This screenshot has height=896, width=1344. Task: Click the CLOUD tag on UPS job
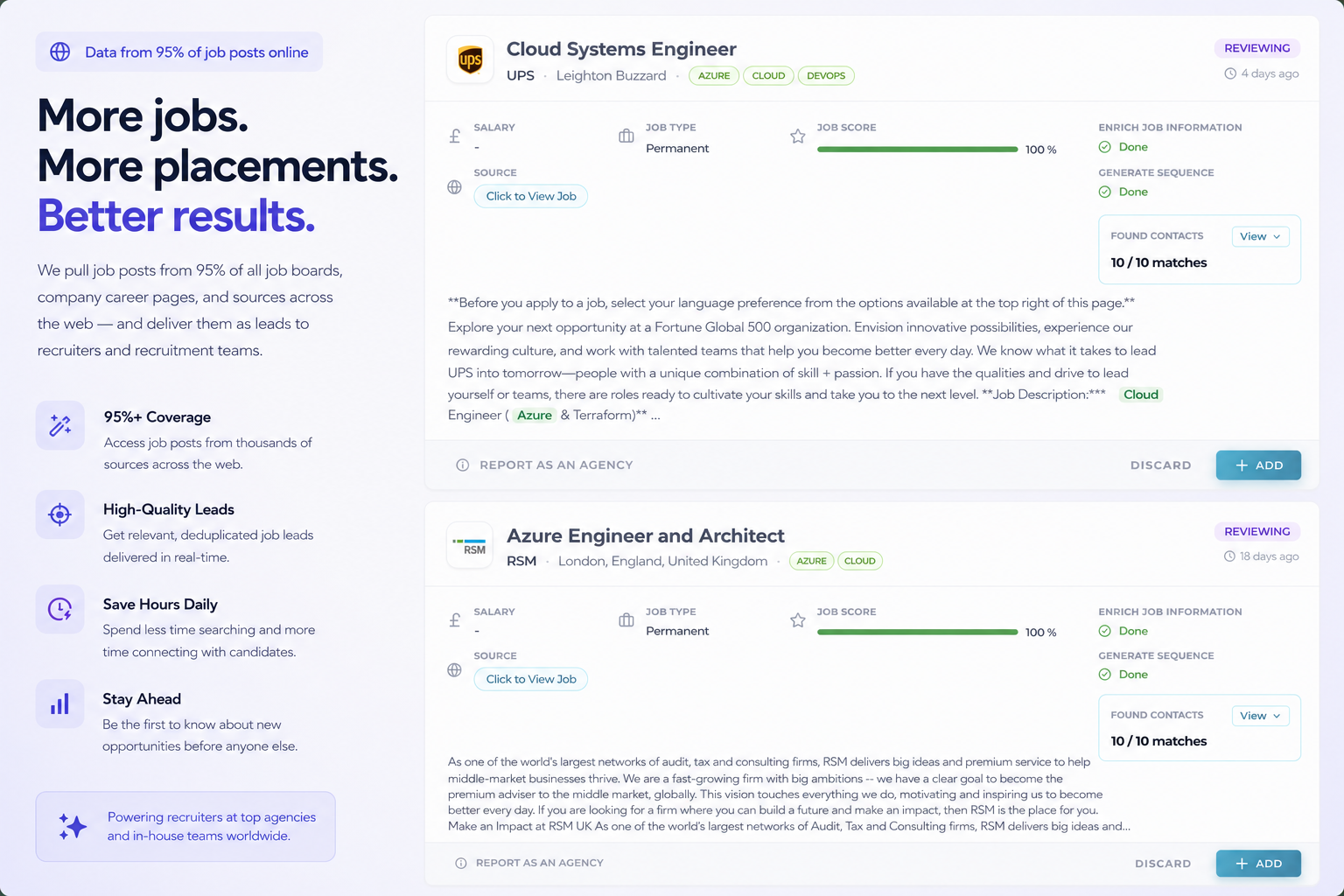768,76
